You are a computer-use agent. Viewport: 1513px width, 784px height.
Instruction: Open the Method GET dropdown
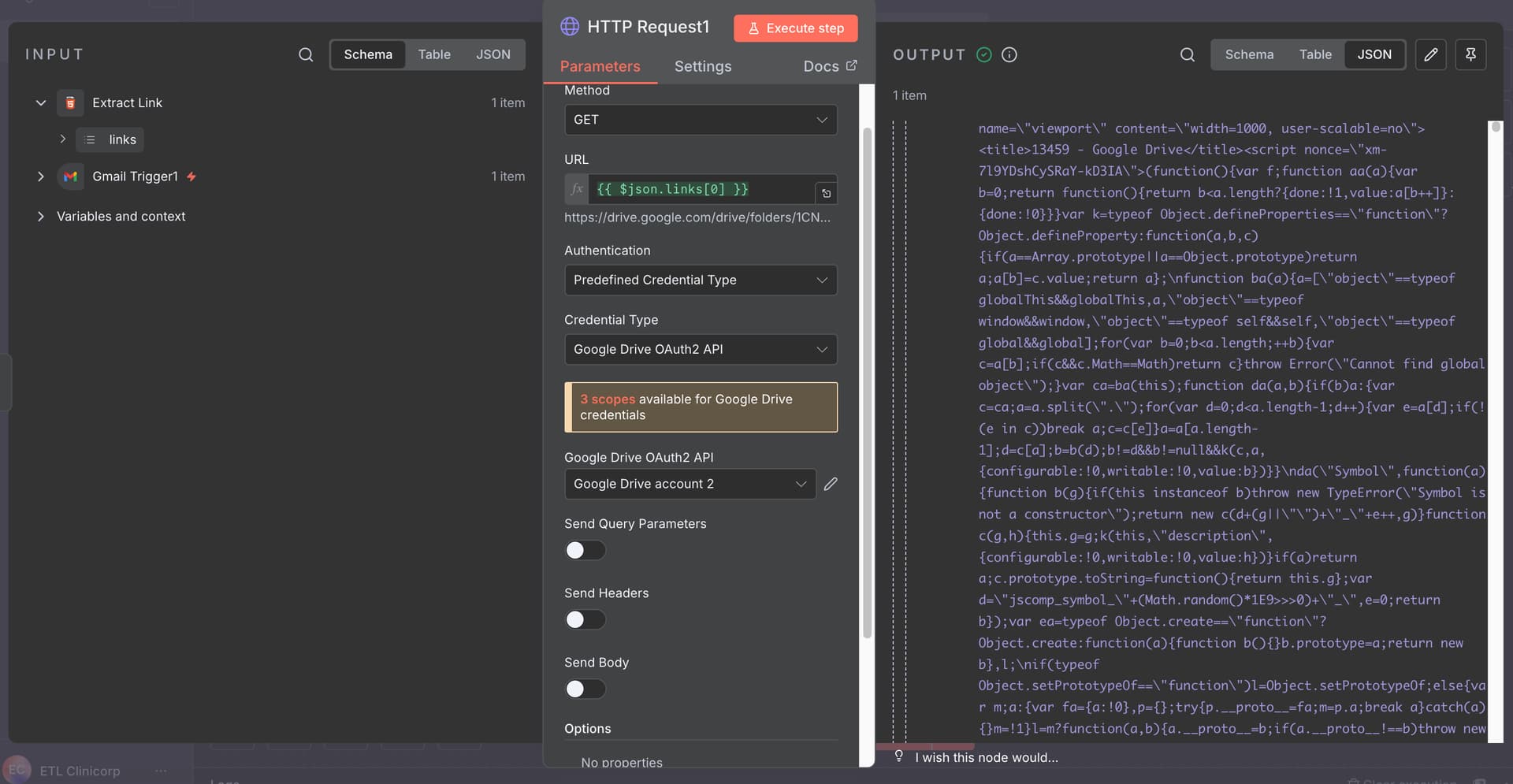point(701,120)
